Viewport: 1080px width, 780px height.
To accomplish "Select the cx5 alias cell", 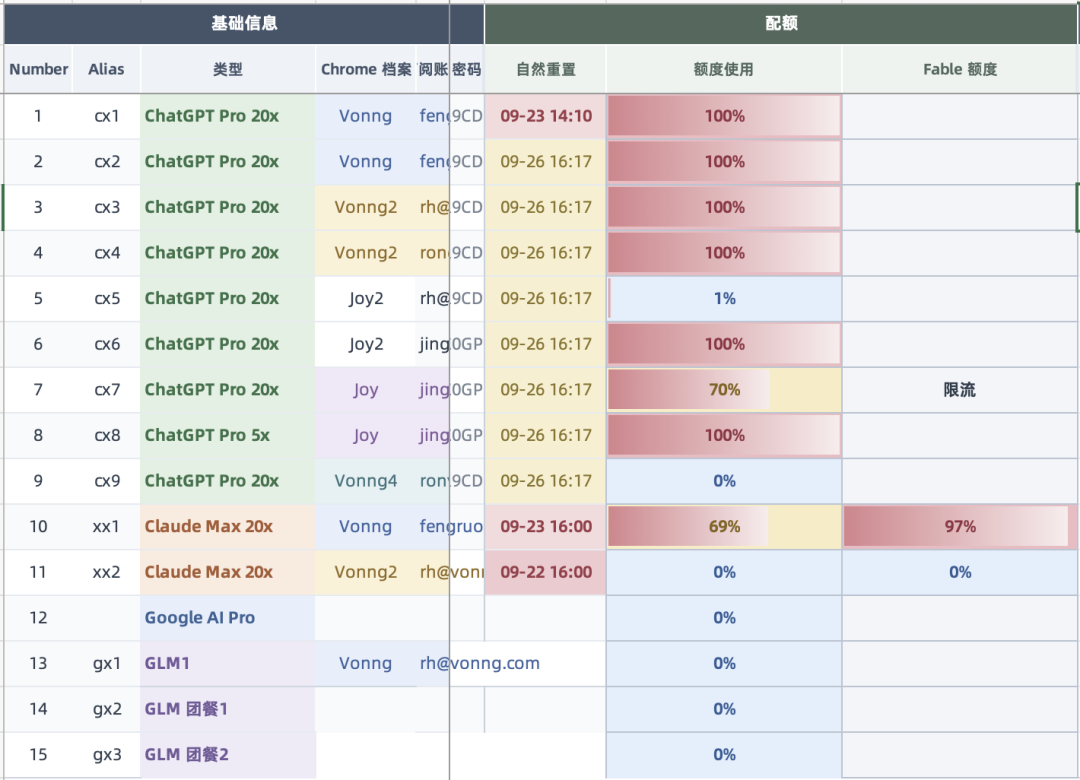I will tap(107, 298).
